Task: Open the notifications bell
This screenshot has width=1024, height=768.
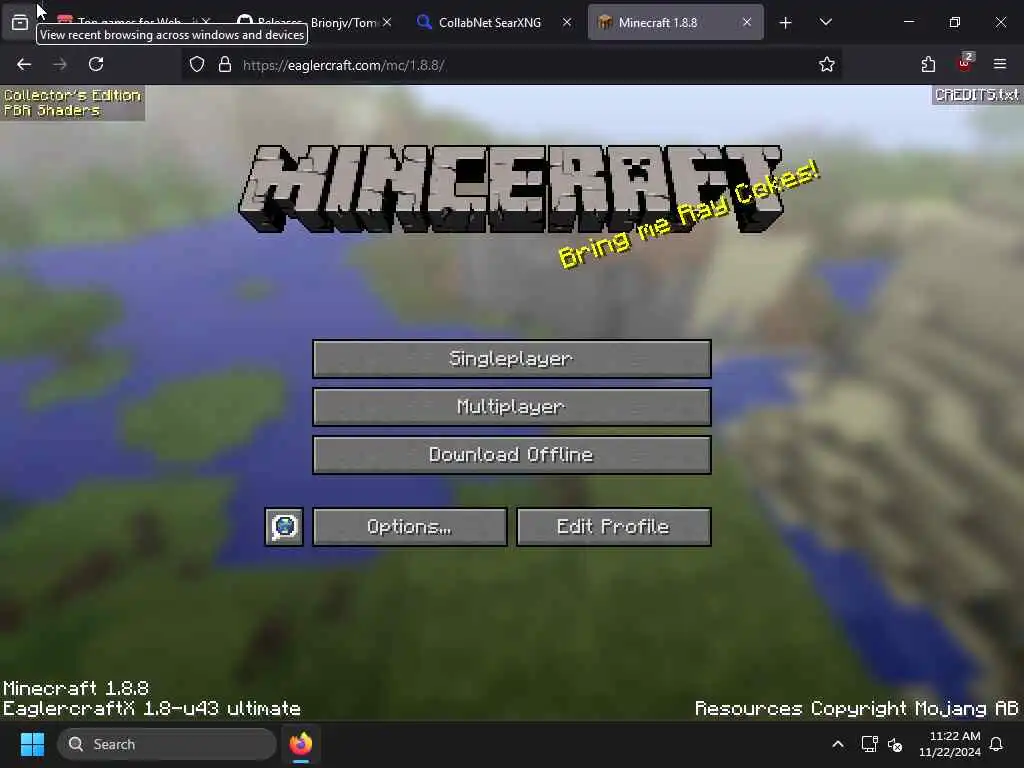Action: (x=997, y=744)
